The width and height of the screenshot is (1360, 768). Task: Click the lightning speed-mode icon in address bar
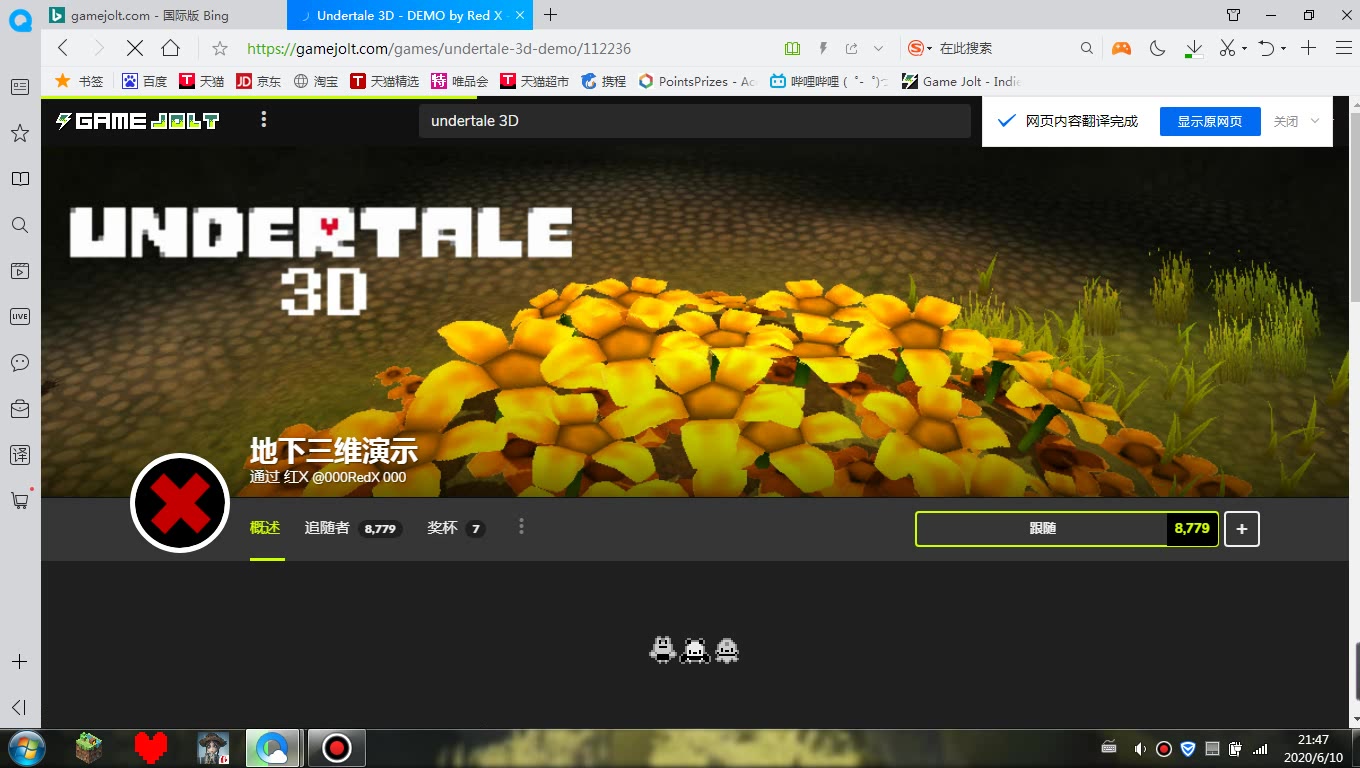(824, 48)
